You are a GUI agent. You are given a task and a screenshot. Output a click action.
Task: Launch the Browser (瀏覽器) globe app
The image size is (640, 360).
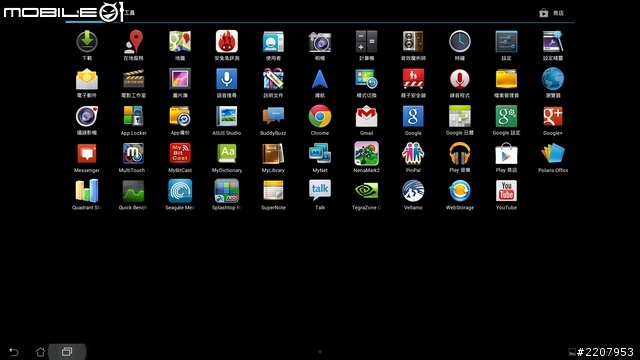(x=553, y=79)
